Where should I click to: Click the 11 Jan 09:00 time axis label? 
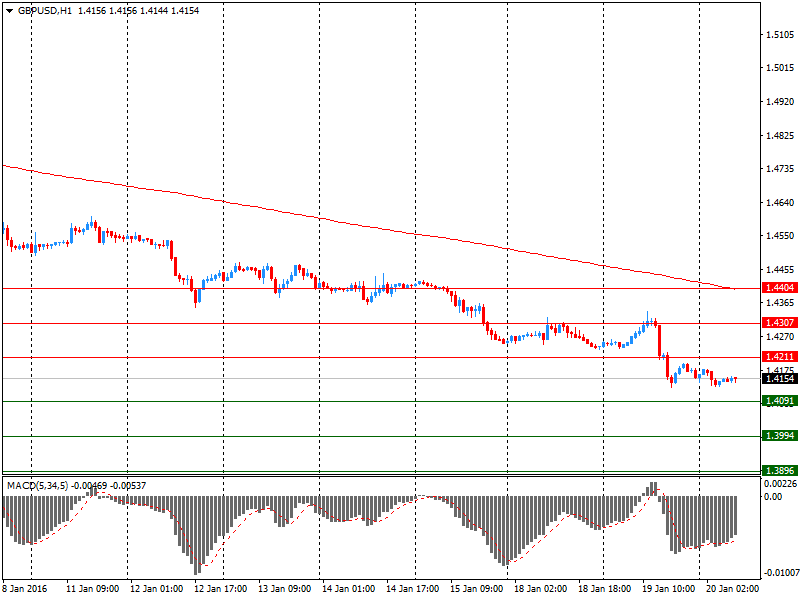[x=92, y=589]
